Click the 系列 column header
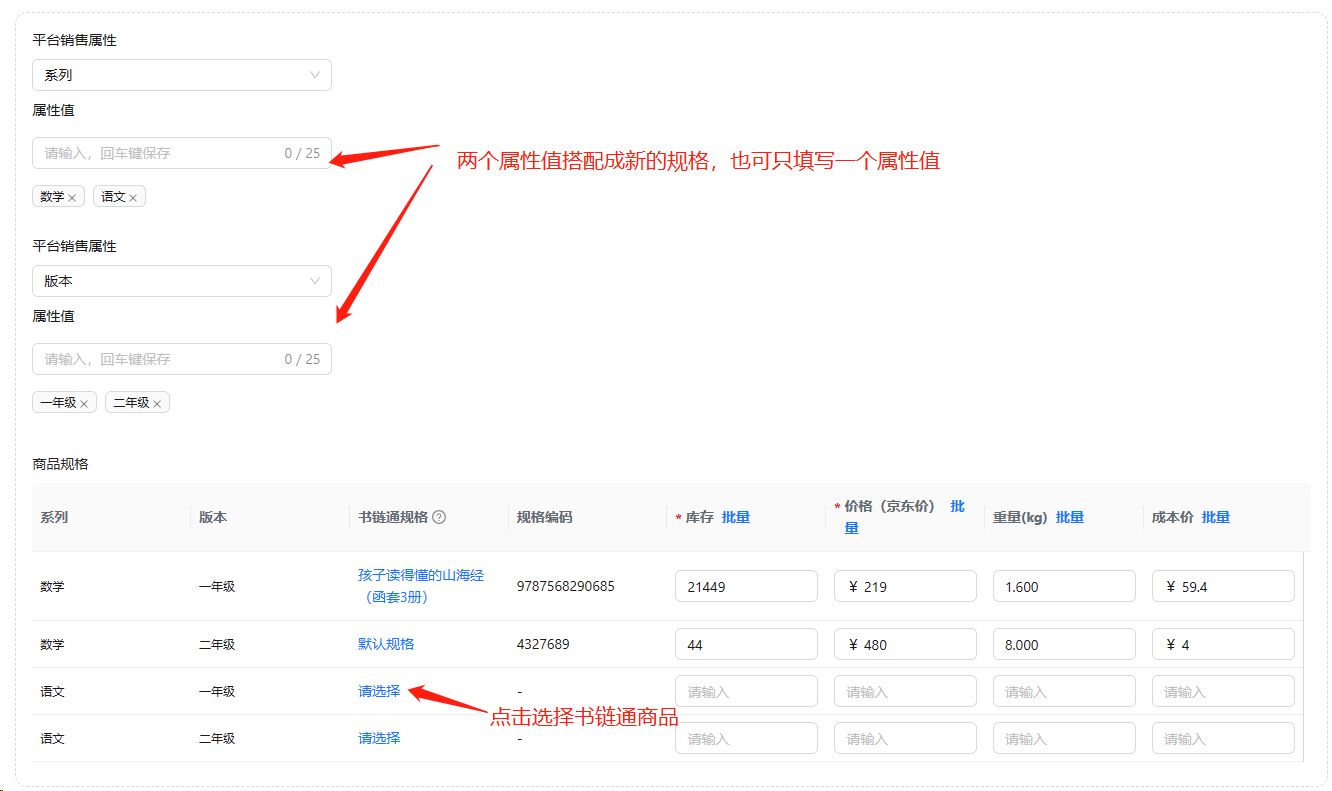 (x=54, y=517)
